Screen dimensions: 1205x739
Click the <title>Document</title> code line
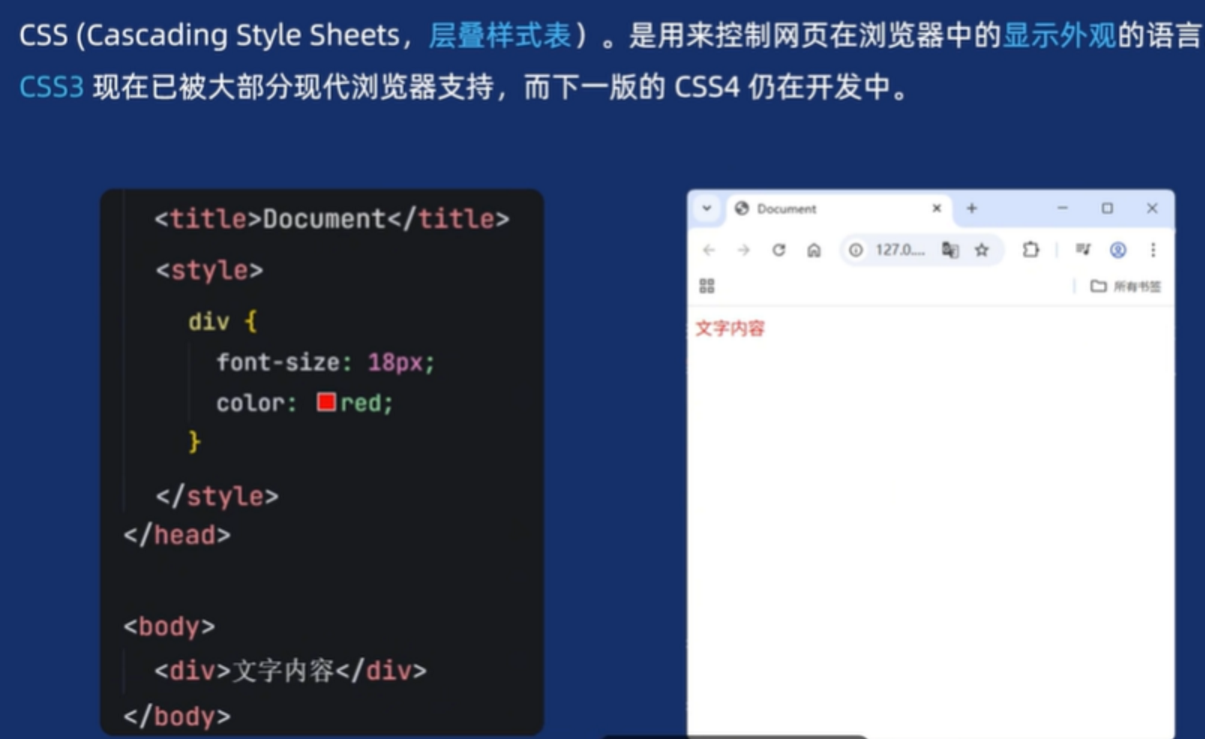click(x=332, y=218)
